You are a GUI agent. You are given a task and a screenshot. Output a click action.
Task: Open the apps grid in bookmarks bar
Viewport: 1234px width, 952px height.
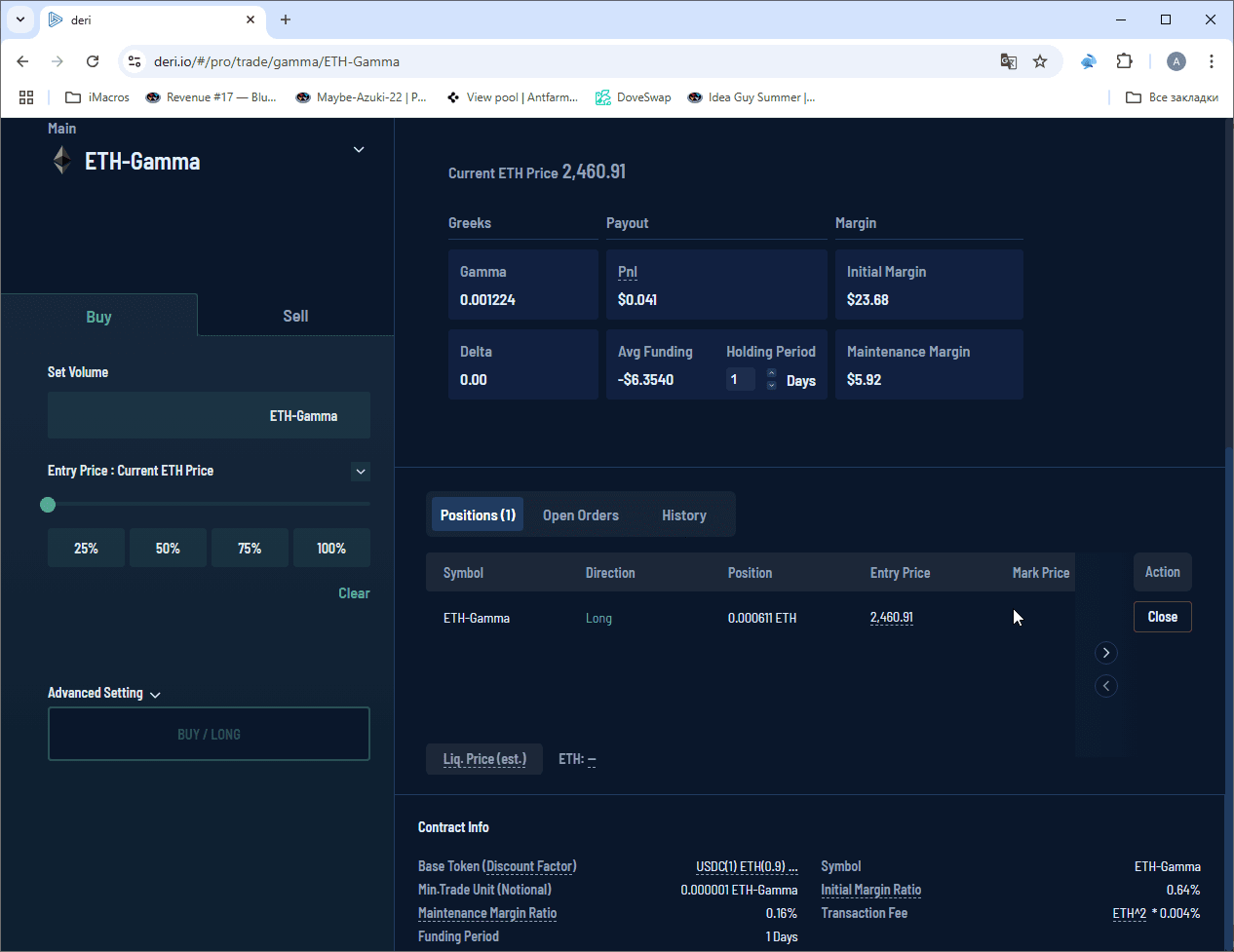point(26,97)
